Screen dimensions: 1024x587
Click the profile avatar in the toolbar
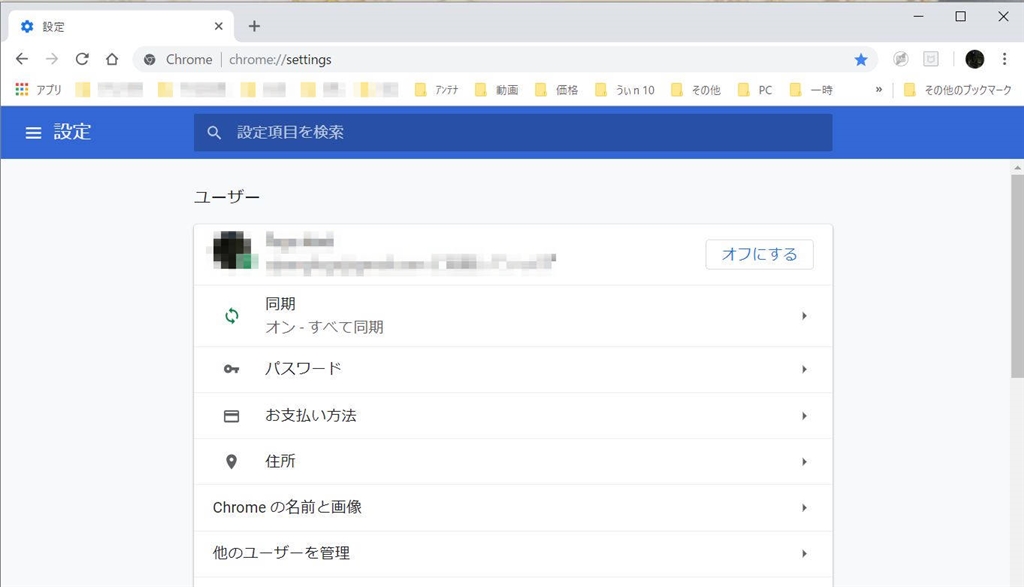coord(974,59)
